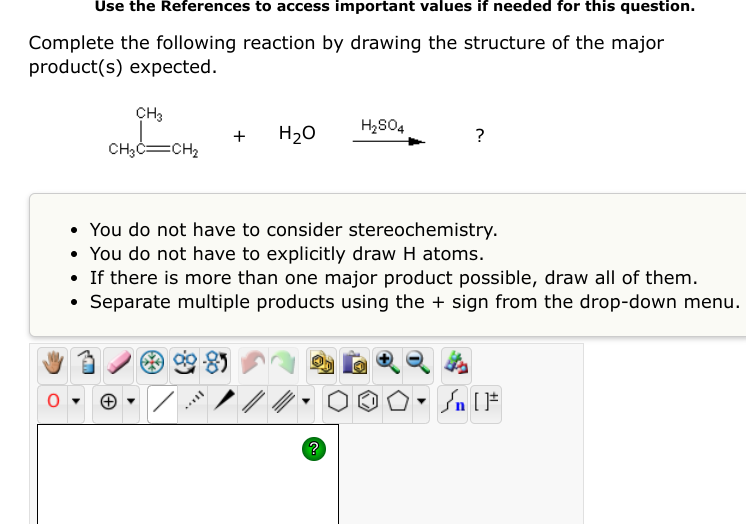The width and height of the screenshot is (746, 524).
Task: Choose the single bond tool
Action: click(163, 402)
